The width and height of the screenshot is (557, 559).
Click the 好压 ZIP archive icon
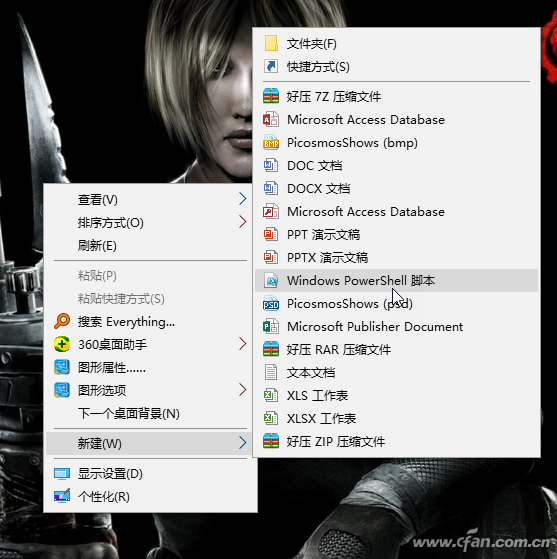tap(271, 441)
